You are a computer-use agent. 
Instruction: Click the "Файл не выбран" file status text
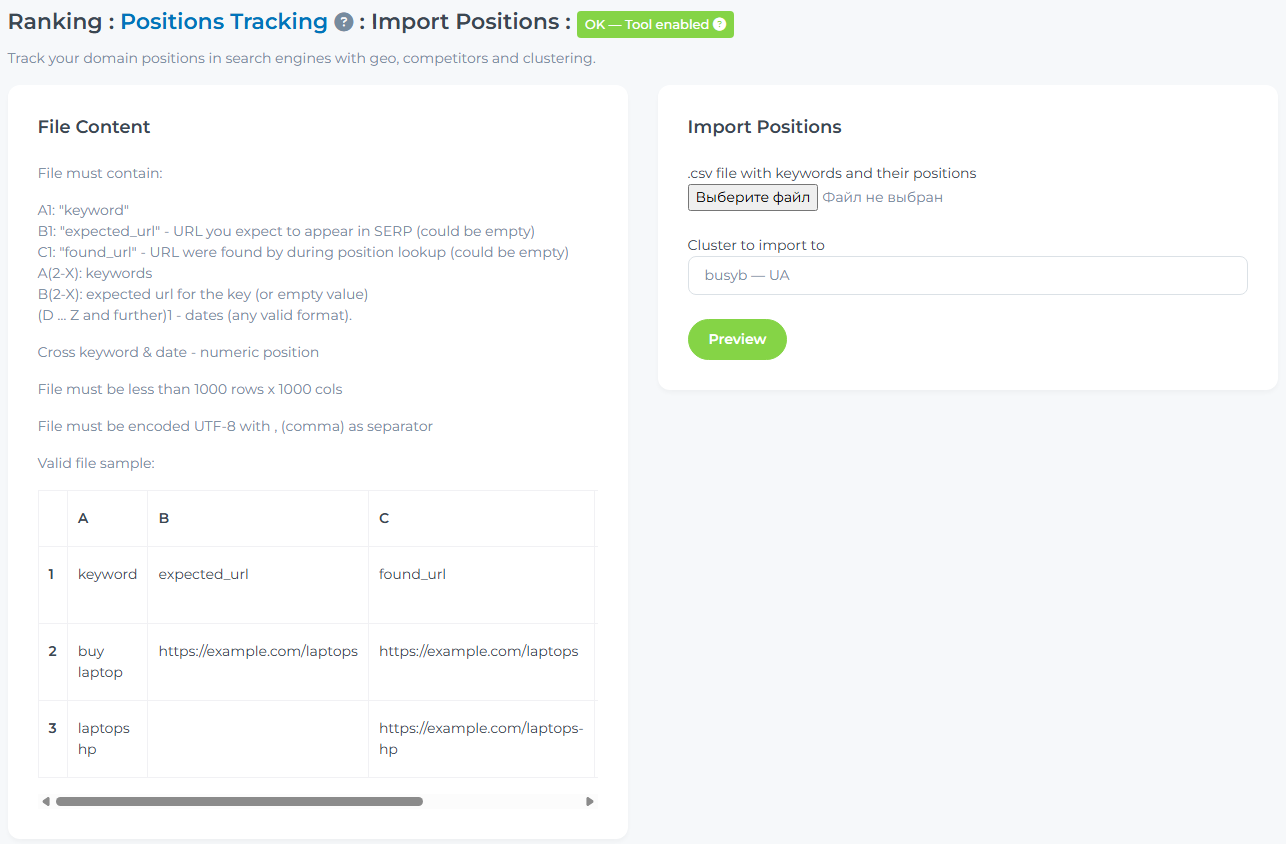(x=883, y=197)
